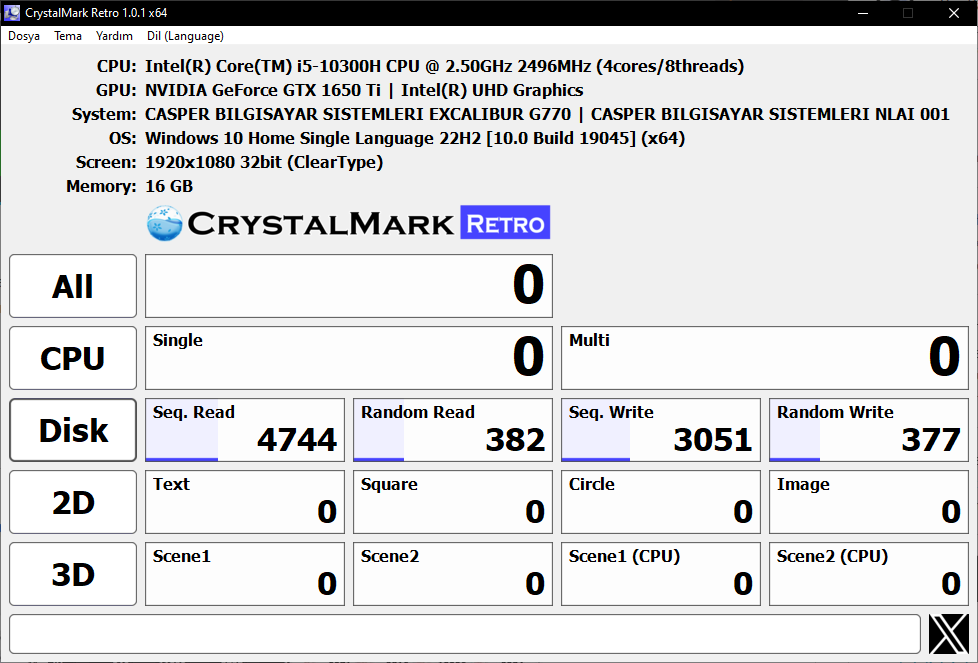Click the 3D Scene1 score box

(244, 574)
